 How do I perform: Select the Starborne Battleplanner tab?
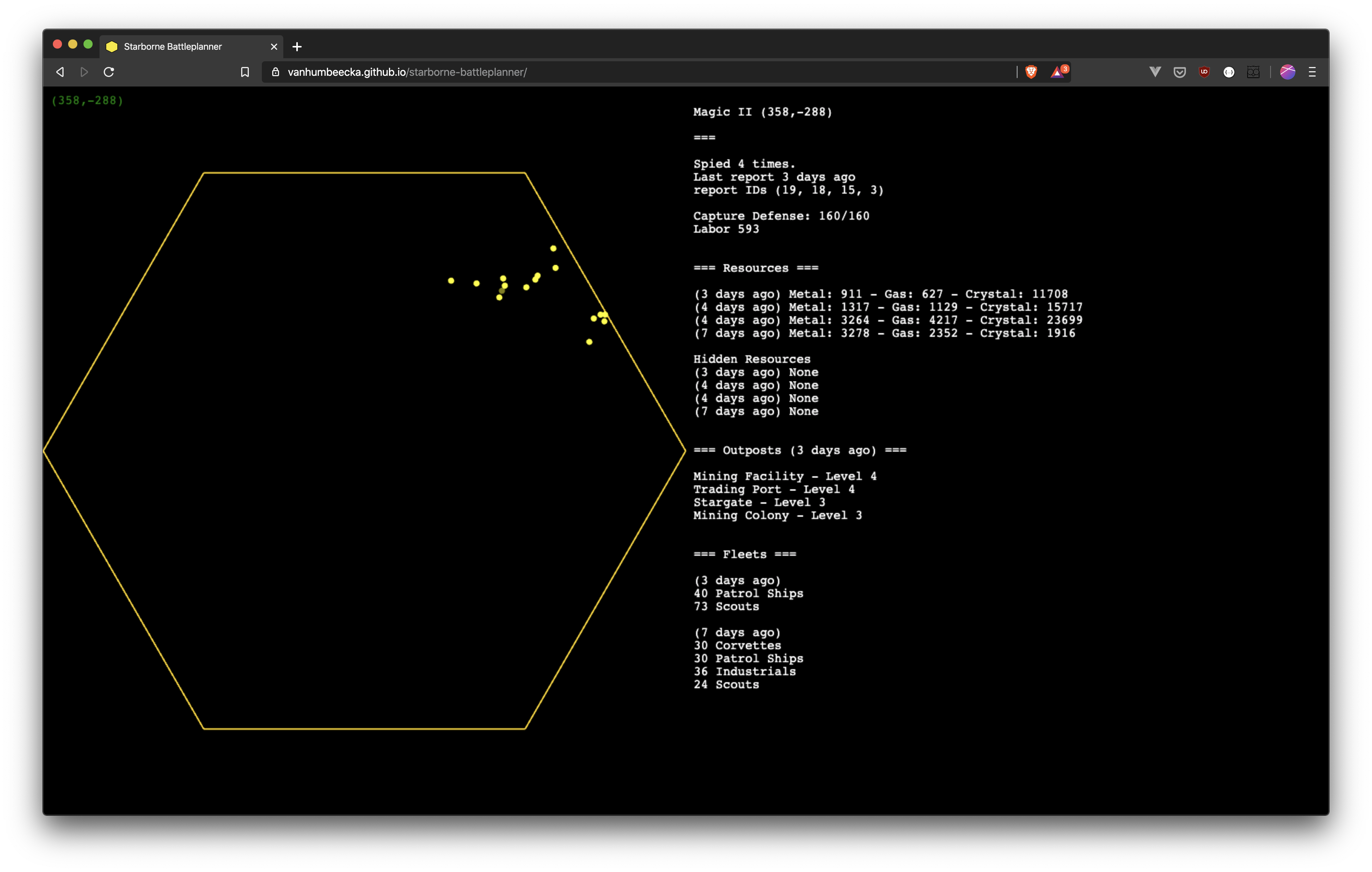pos(192,47)
